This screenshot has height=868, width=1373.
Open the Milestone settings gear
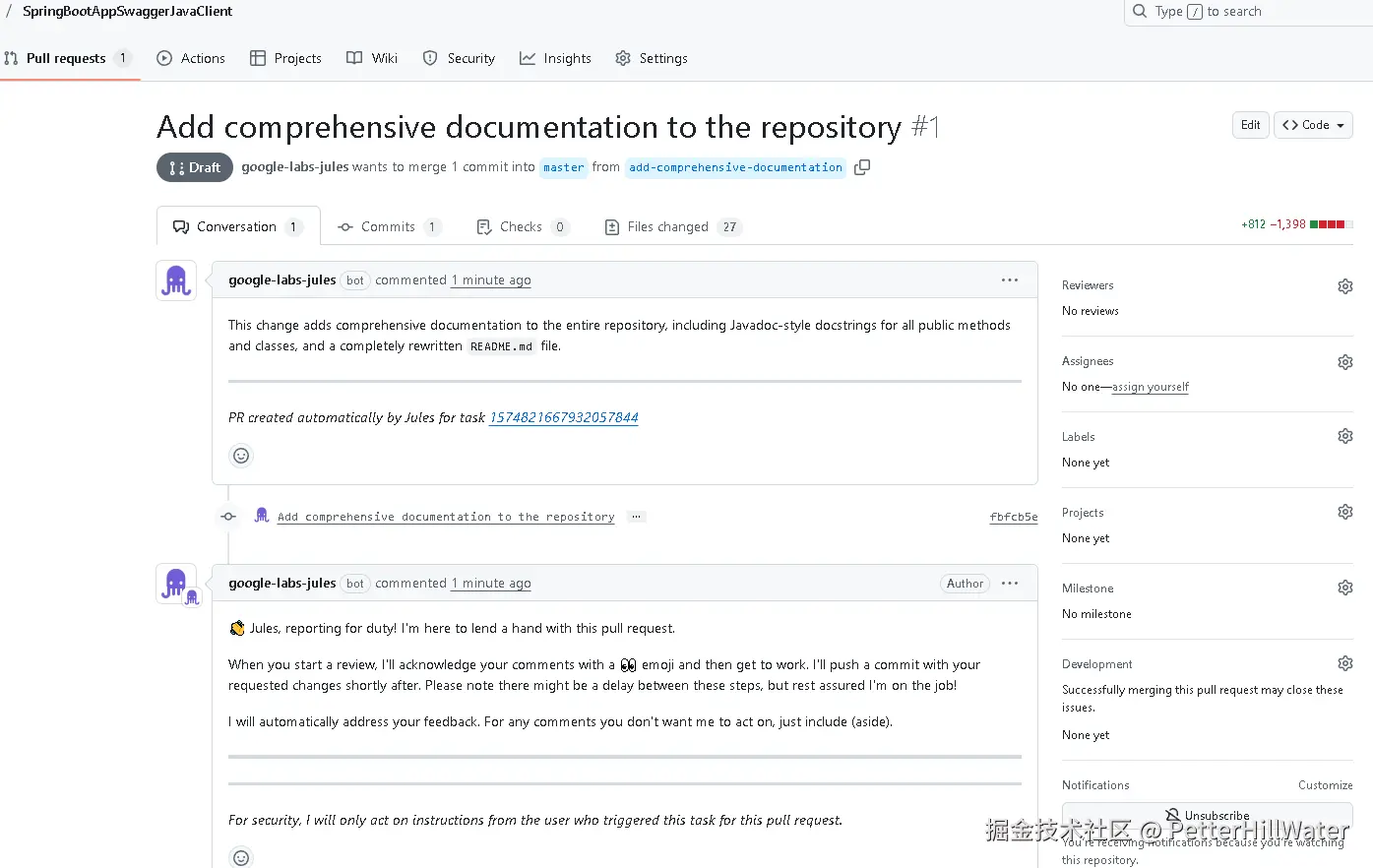pos(1345,588)
